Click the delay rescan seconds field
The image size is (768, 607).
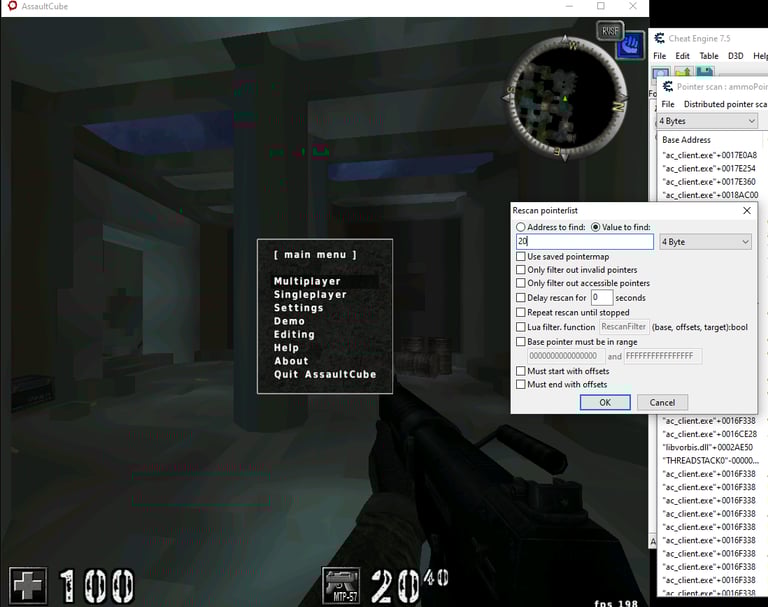click(601, 297)
